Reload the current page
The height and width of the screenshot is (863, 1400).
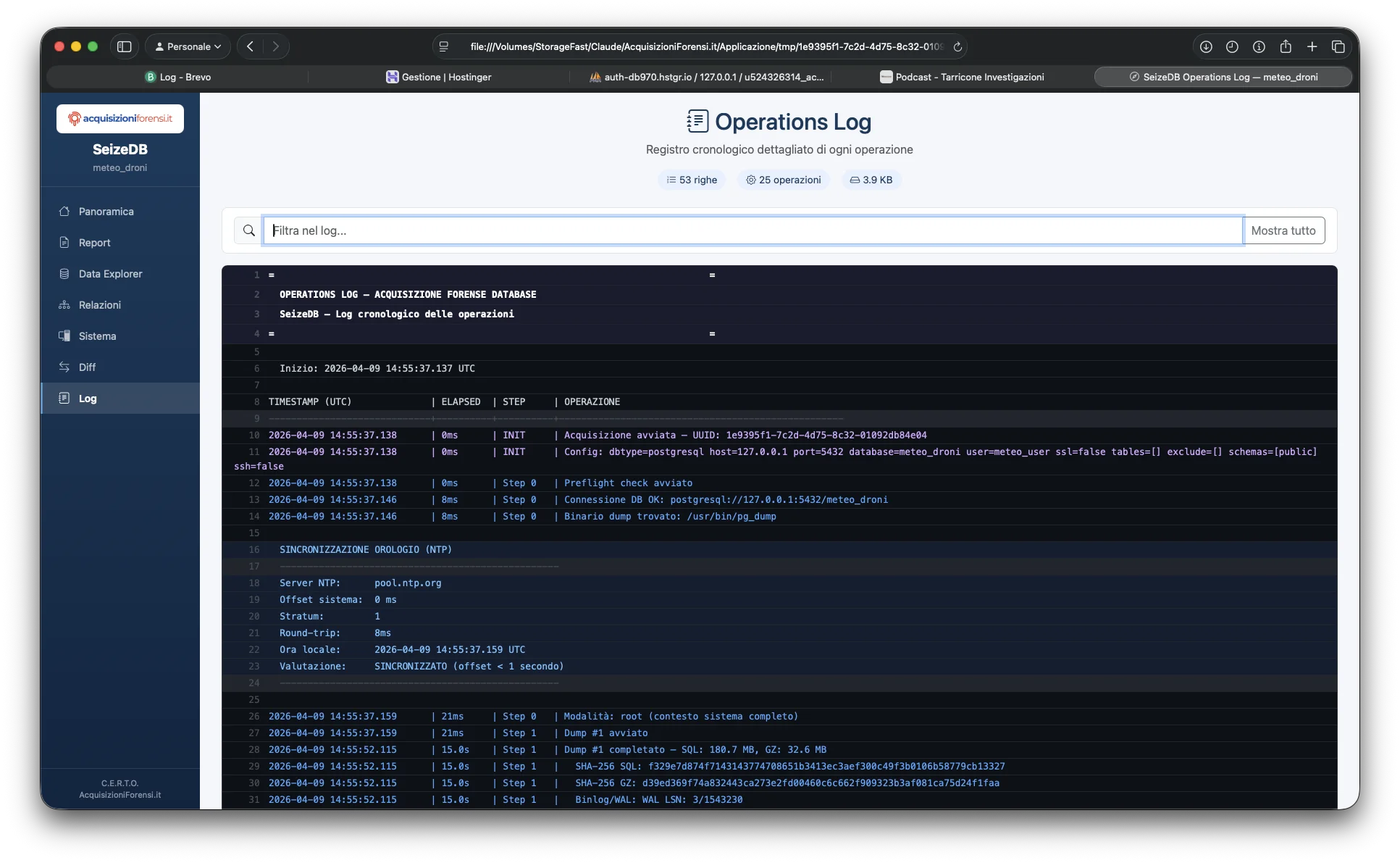pyautogui.click(x=957, y=46)
